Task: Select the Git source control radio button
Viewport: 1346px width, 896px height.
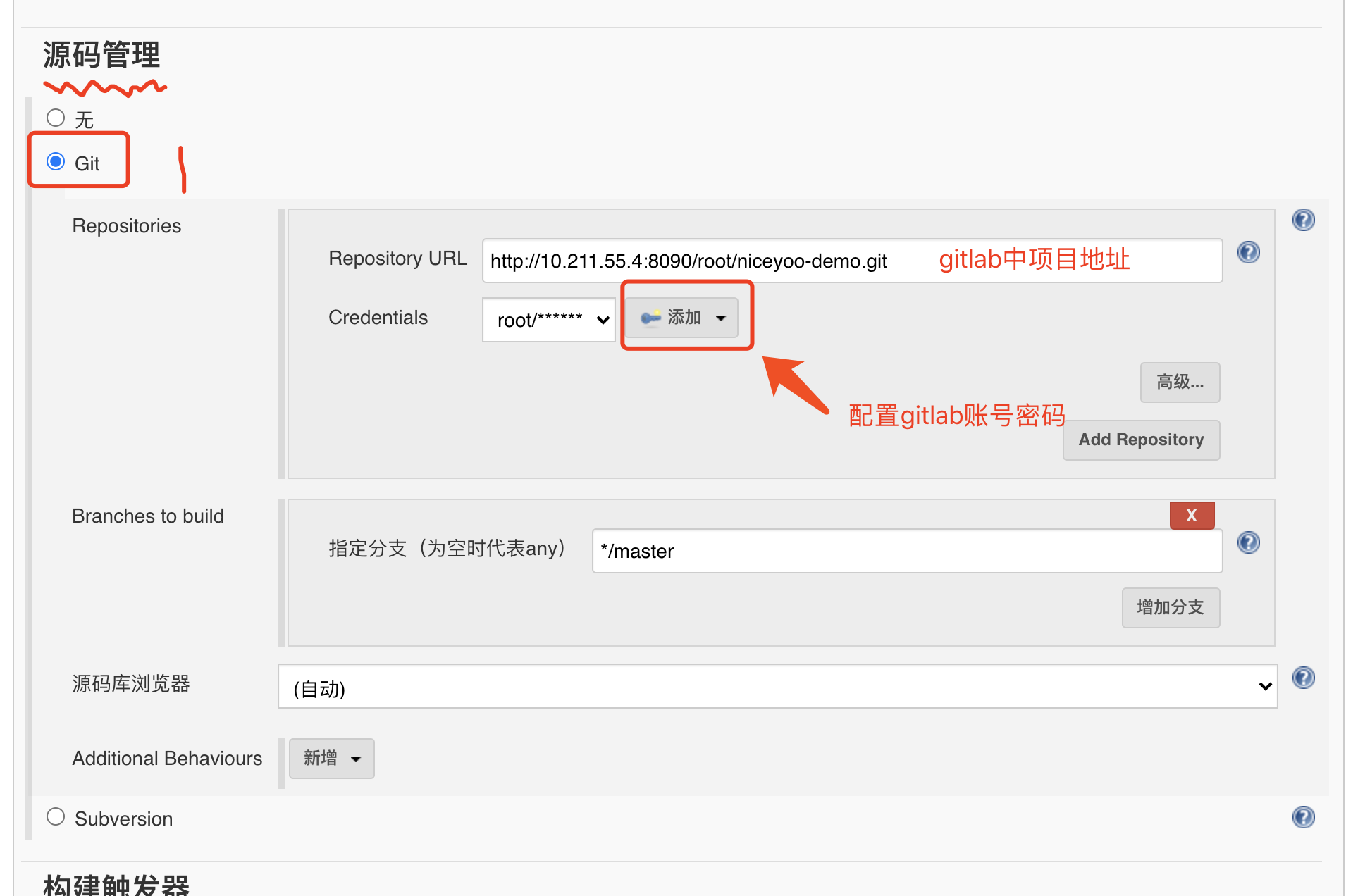Action: point(56,161)
